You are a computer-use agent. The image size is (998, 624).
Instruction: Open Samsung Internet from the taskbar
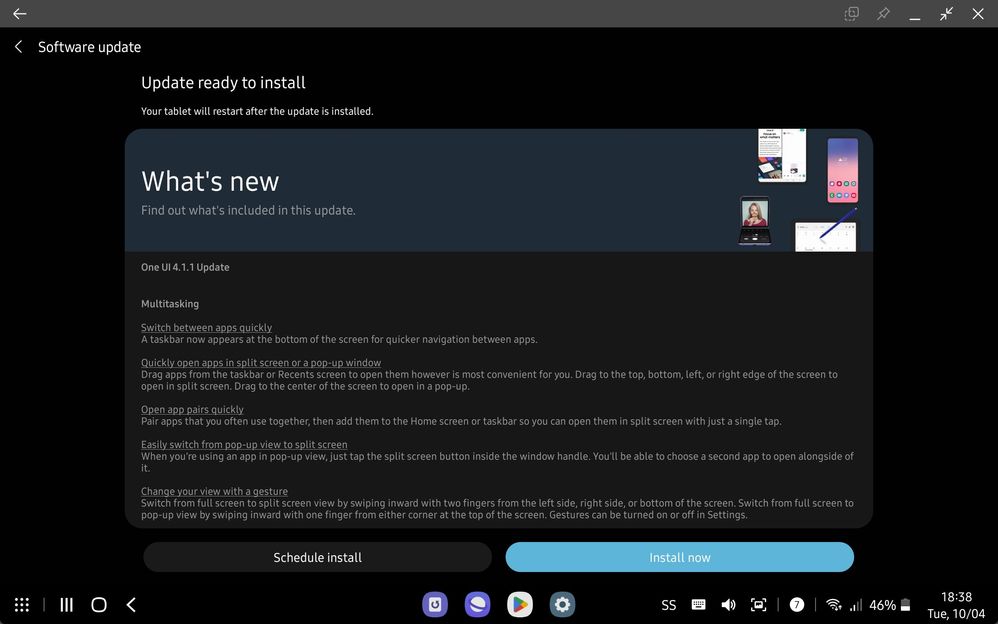477,604
